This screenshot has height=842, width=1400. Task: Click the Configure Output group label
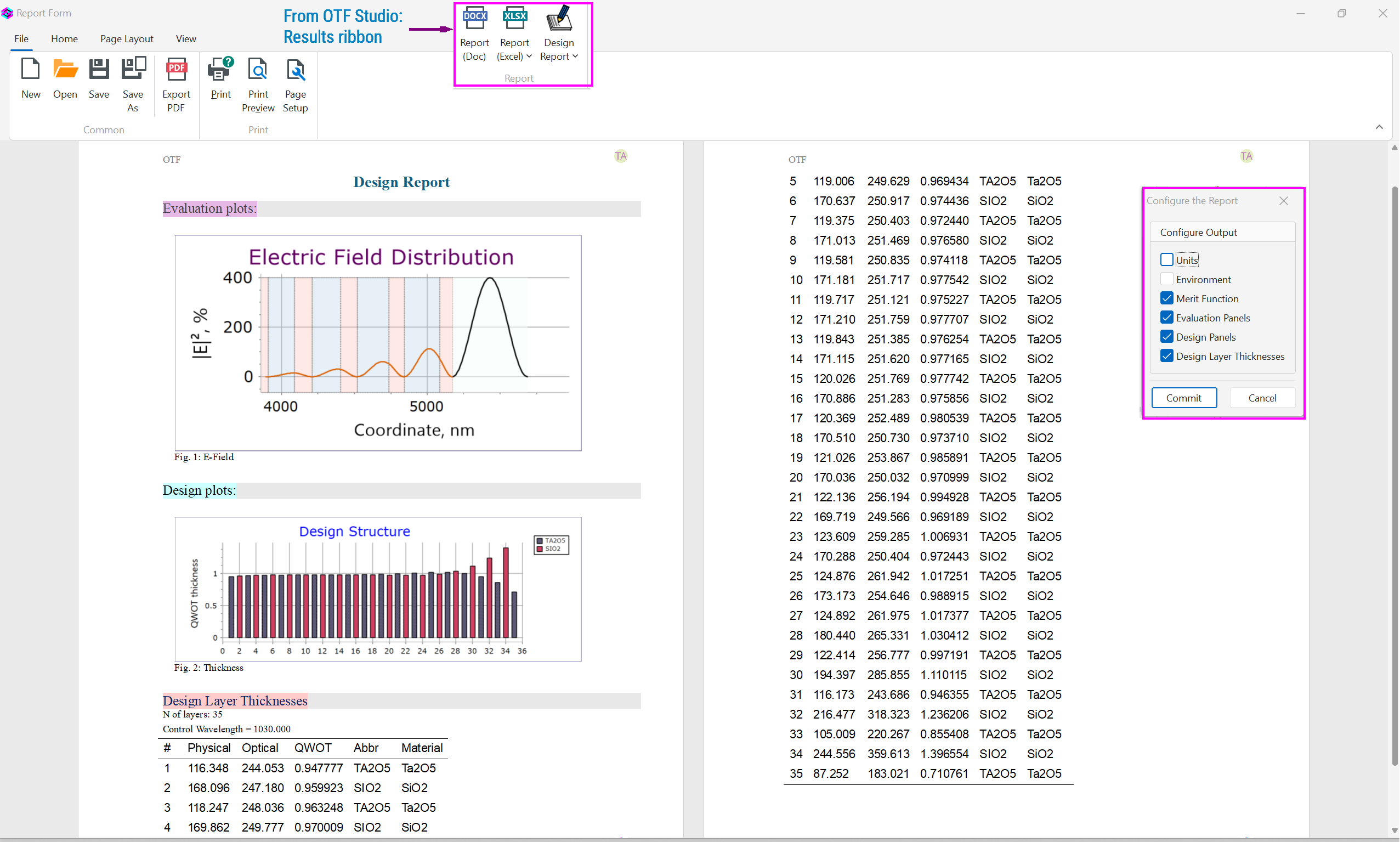[1199, 233]
